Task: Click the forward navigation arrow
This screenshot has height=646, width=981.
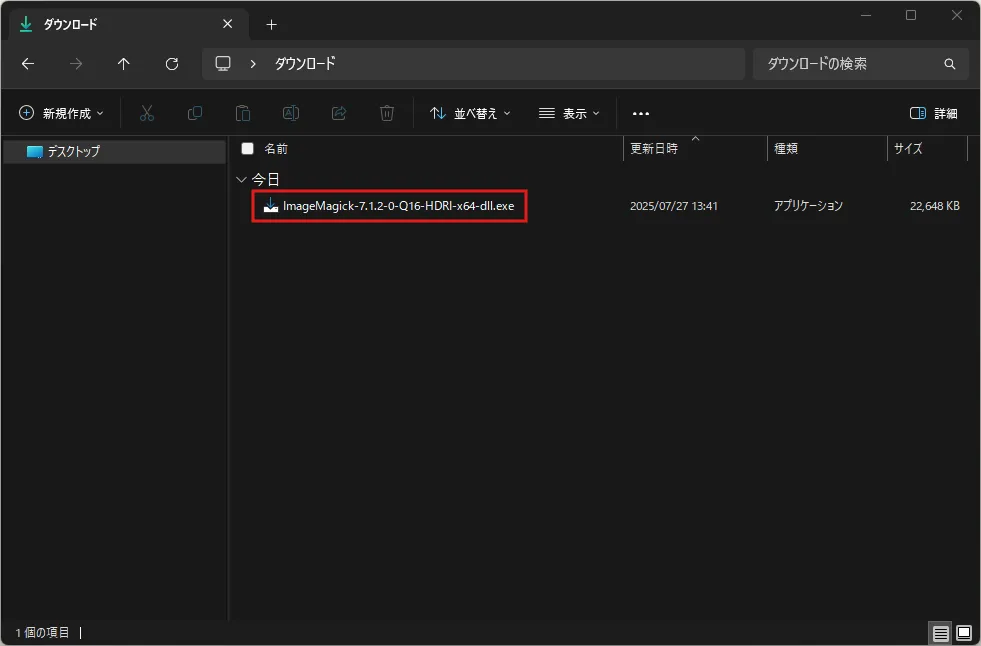Action: (76, 64)
